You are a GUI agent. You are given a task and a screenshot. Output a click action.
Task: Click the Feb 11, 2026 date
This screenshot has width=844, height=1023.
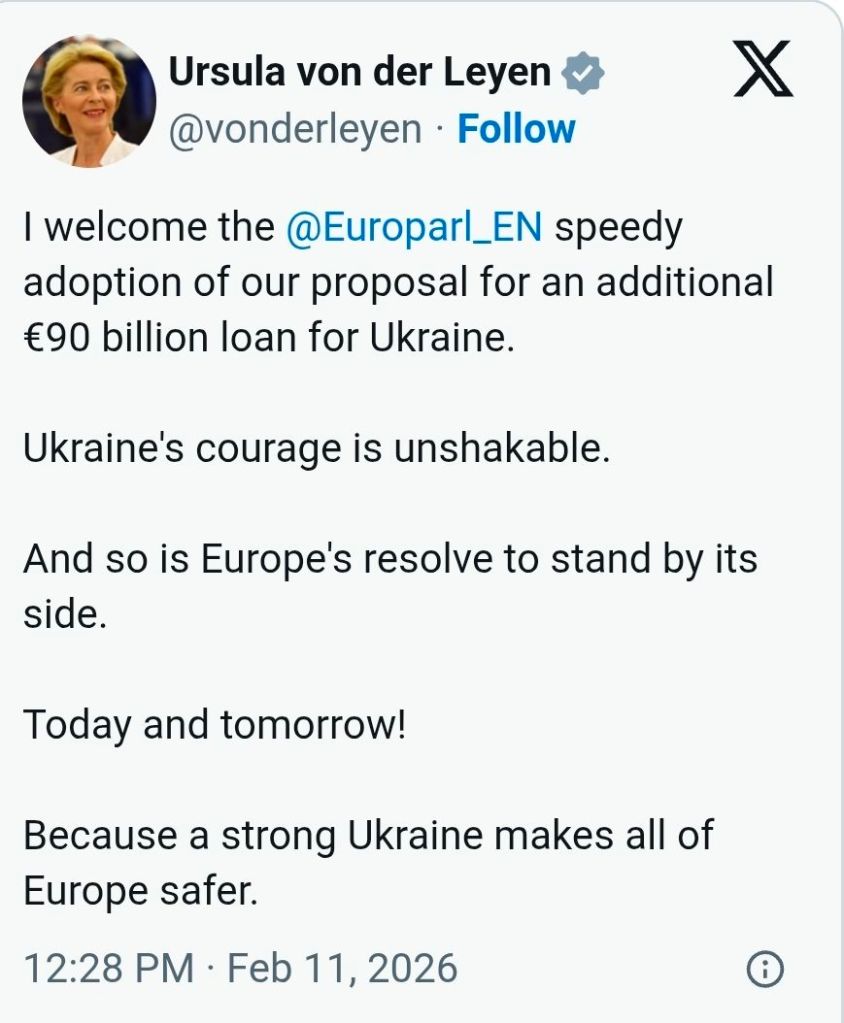tap(343, 969)
